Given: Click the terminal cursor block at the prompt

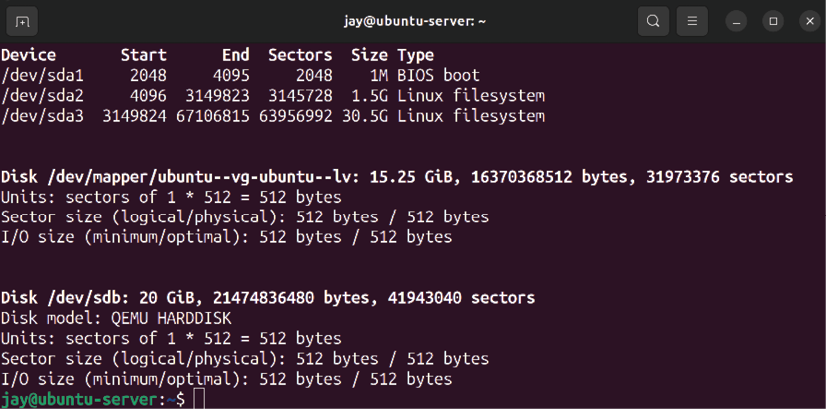Looking at the screenshot, I should coord(199,399).
